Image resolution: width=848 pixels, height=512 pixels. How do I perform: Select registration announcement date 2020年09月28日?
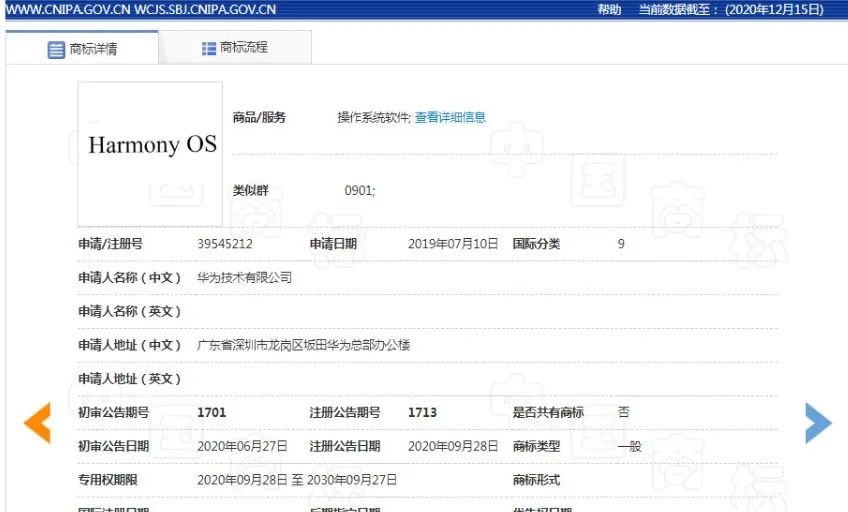pos(453,446)
